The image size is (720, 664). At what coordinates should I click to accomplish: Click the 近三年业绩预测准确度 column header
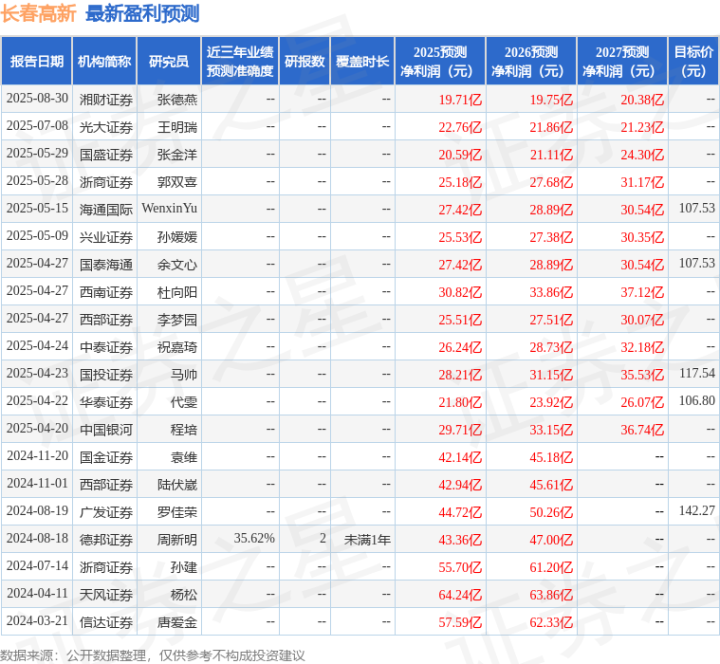pyautogui.click(x=240, y=61)
